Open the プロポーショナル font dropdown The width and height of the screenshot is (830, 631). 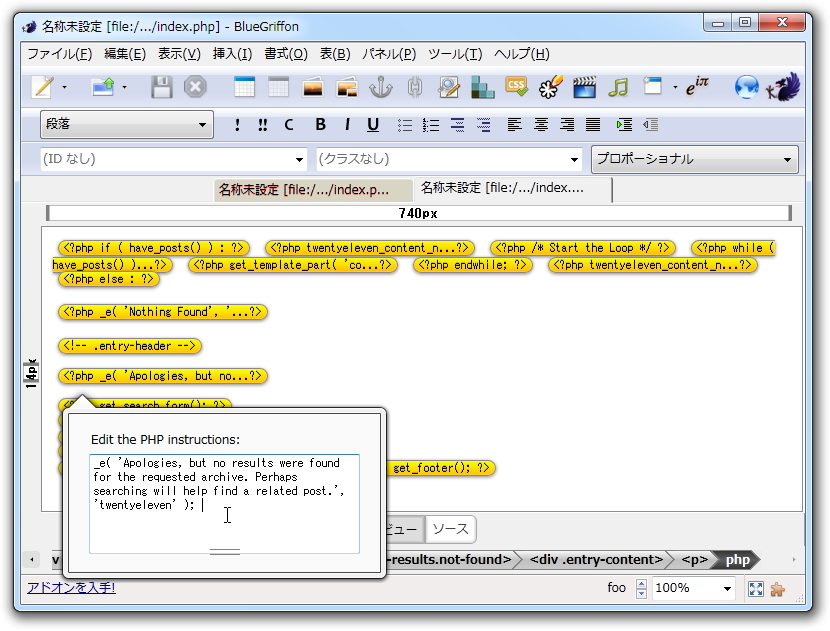pyautogui.click(x=694, y=158)
